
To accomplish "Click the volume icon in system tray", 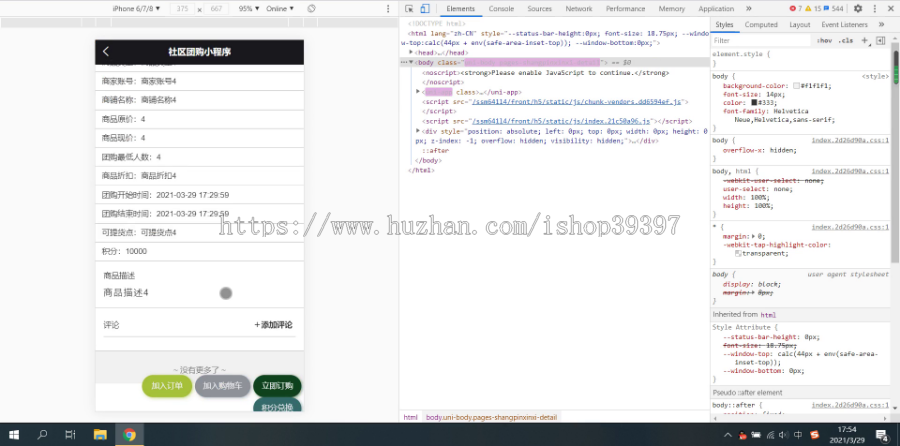I will pos(783,435).
